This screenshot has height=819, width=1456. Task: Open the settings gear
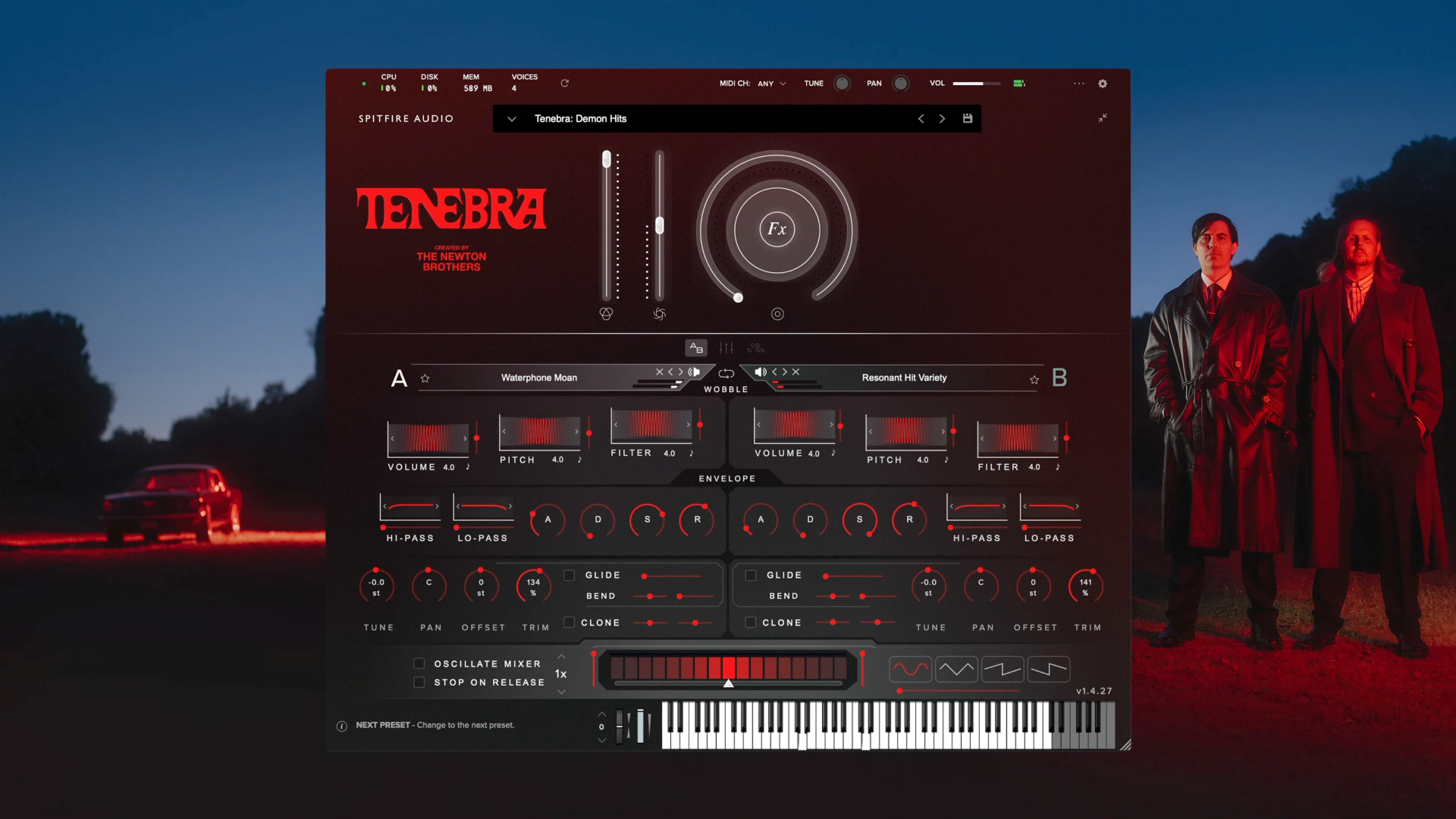tap(1103, 83)
